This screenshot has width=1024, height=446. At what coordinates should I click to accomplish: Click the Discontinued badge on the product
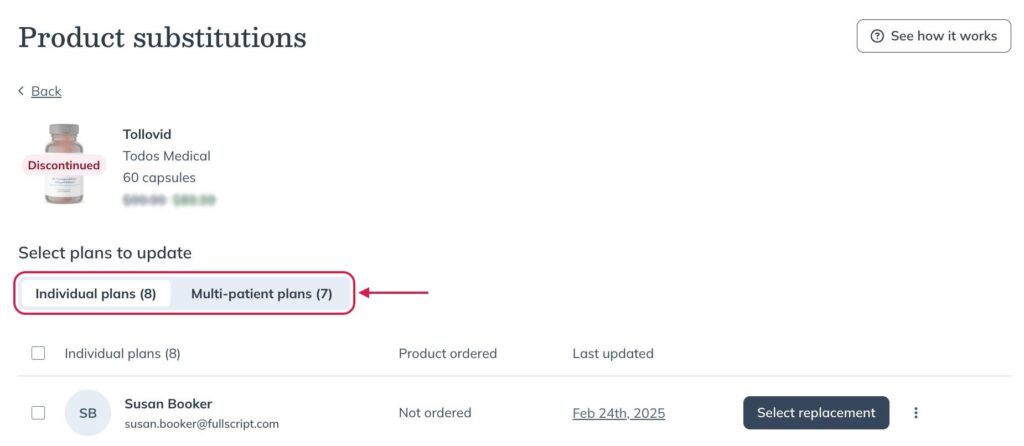[63, 165]
